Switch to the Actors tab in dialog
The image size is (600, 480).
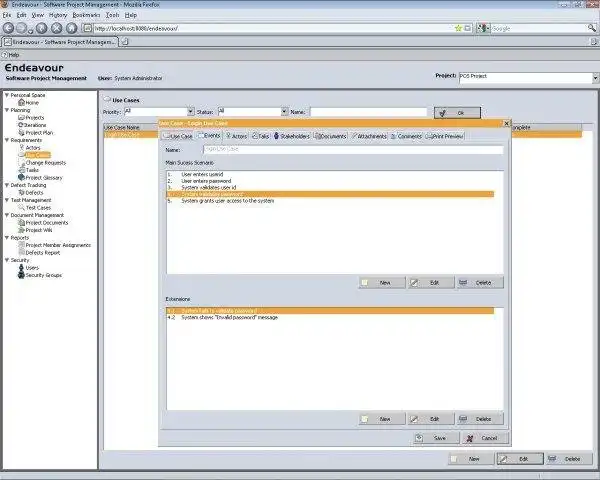point(236,136)
